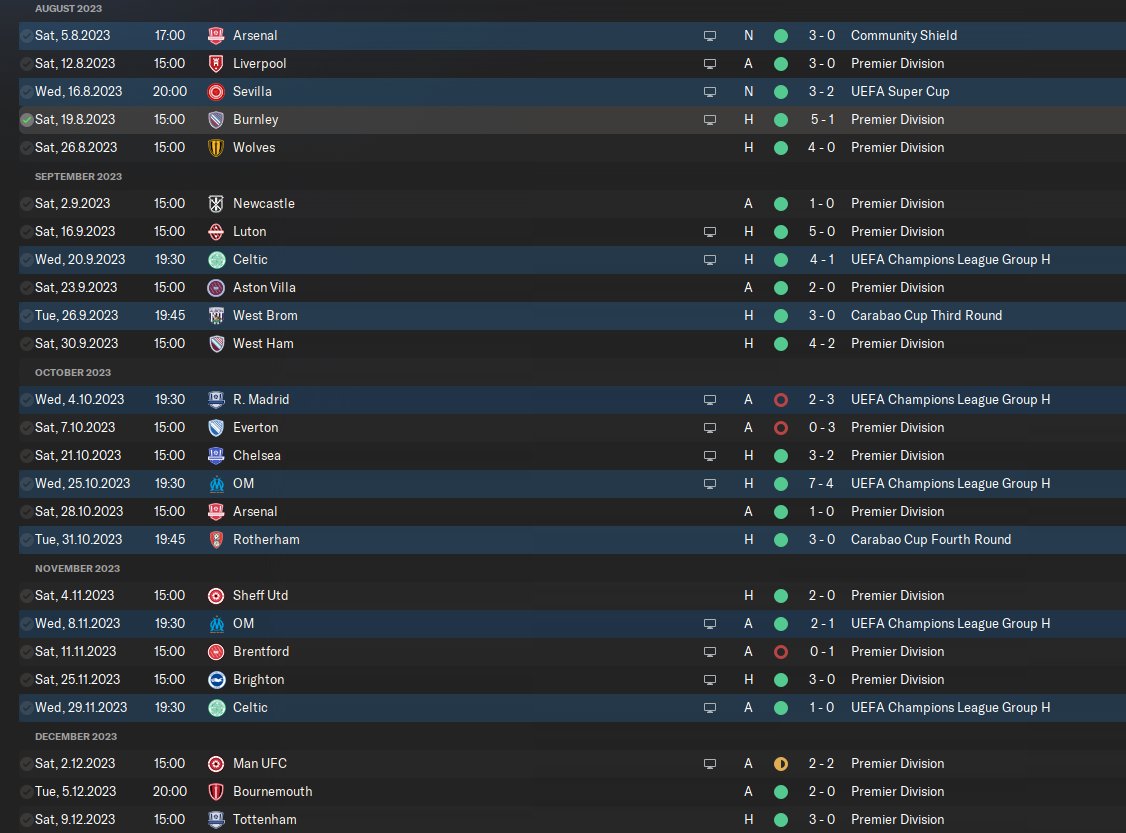Screen dimensions: 1126x833
Task: Click the Brighton club badge
Action: (x=215, y=679)
